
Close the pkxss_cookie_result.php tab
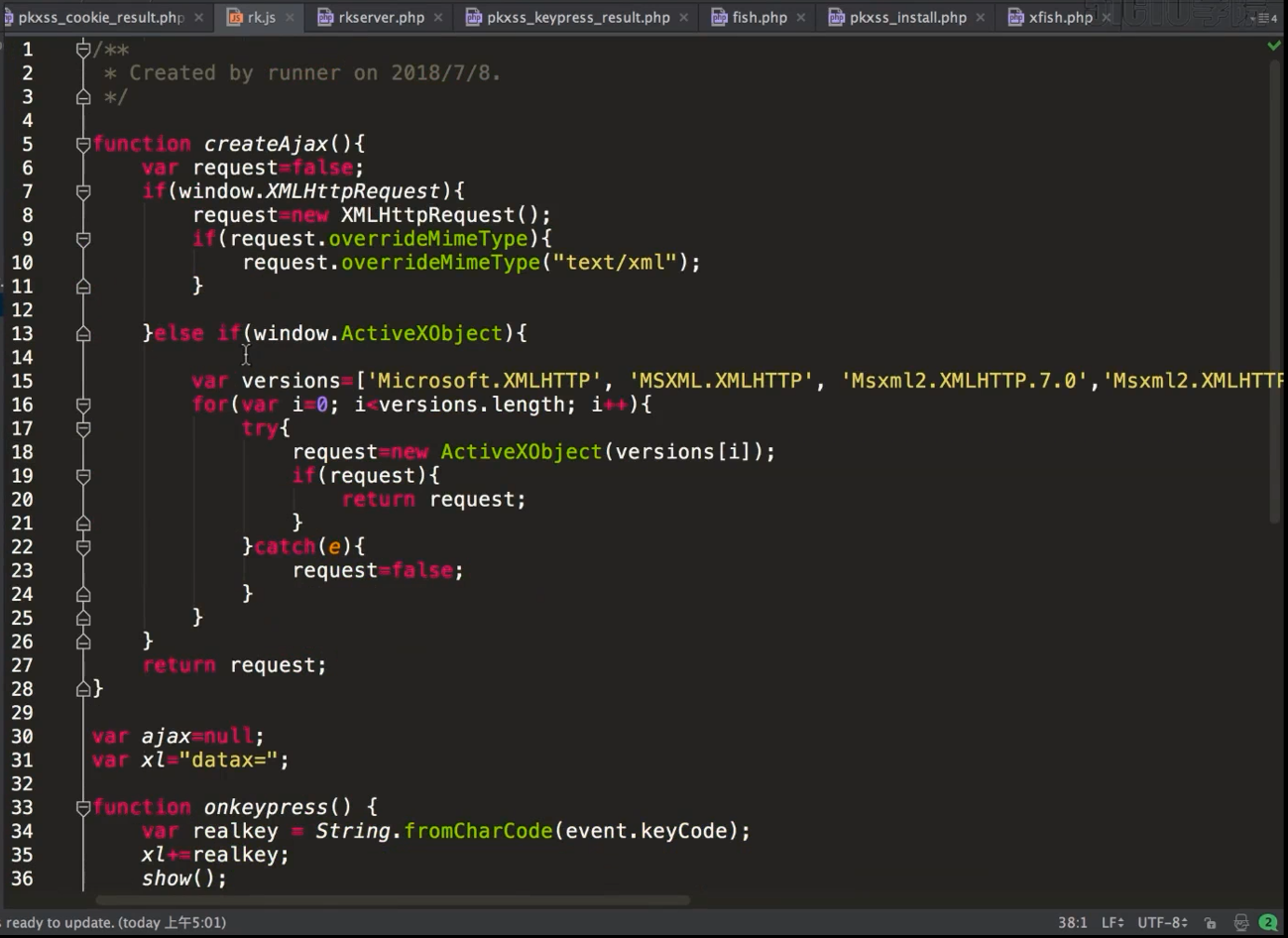coord(199,18)
